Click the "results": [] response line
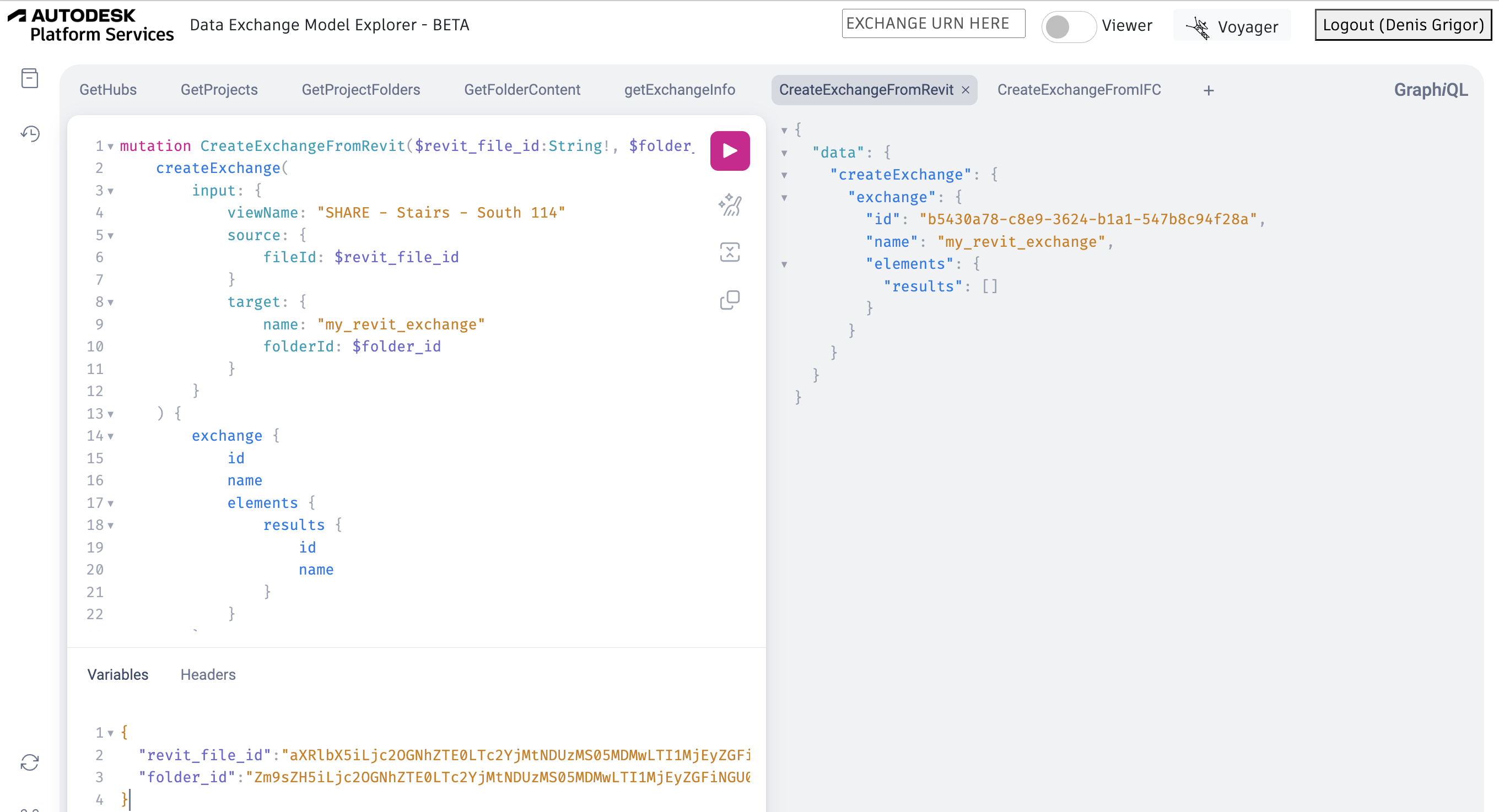1499x812 pixels. tap(941, 286)
